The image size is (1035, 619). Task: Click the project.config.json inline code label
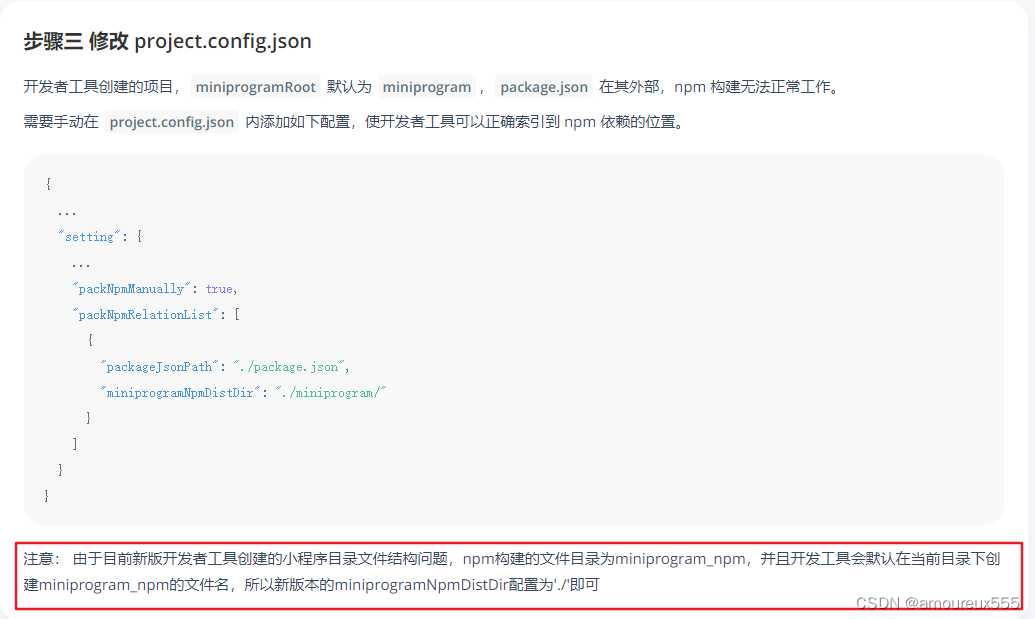pos(171,121)
